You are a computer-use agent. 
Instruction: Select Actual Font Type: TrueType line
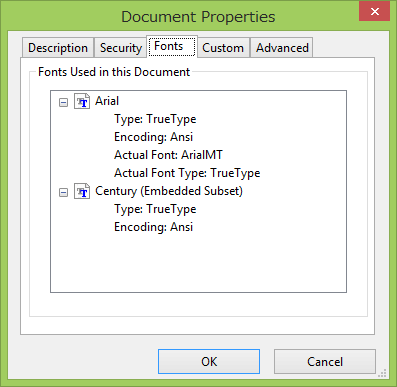[187, 173]
